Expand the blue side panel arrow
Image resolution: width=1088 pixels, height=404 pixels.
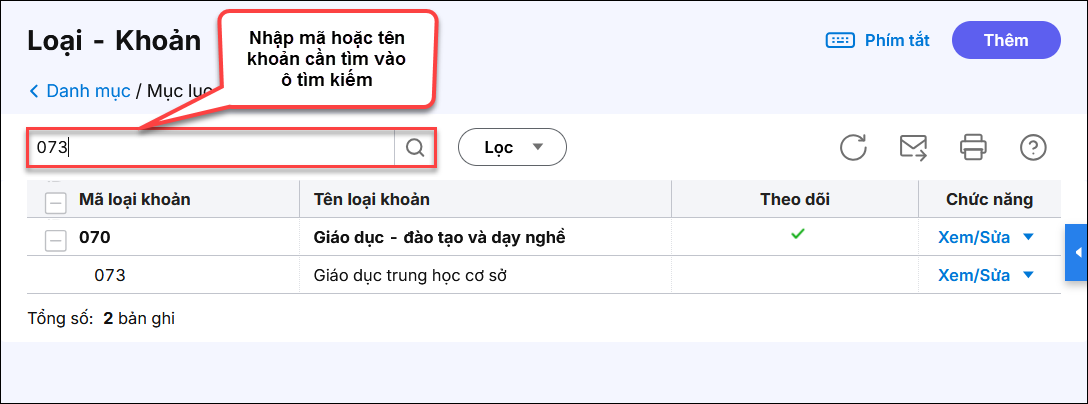1077,253
